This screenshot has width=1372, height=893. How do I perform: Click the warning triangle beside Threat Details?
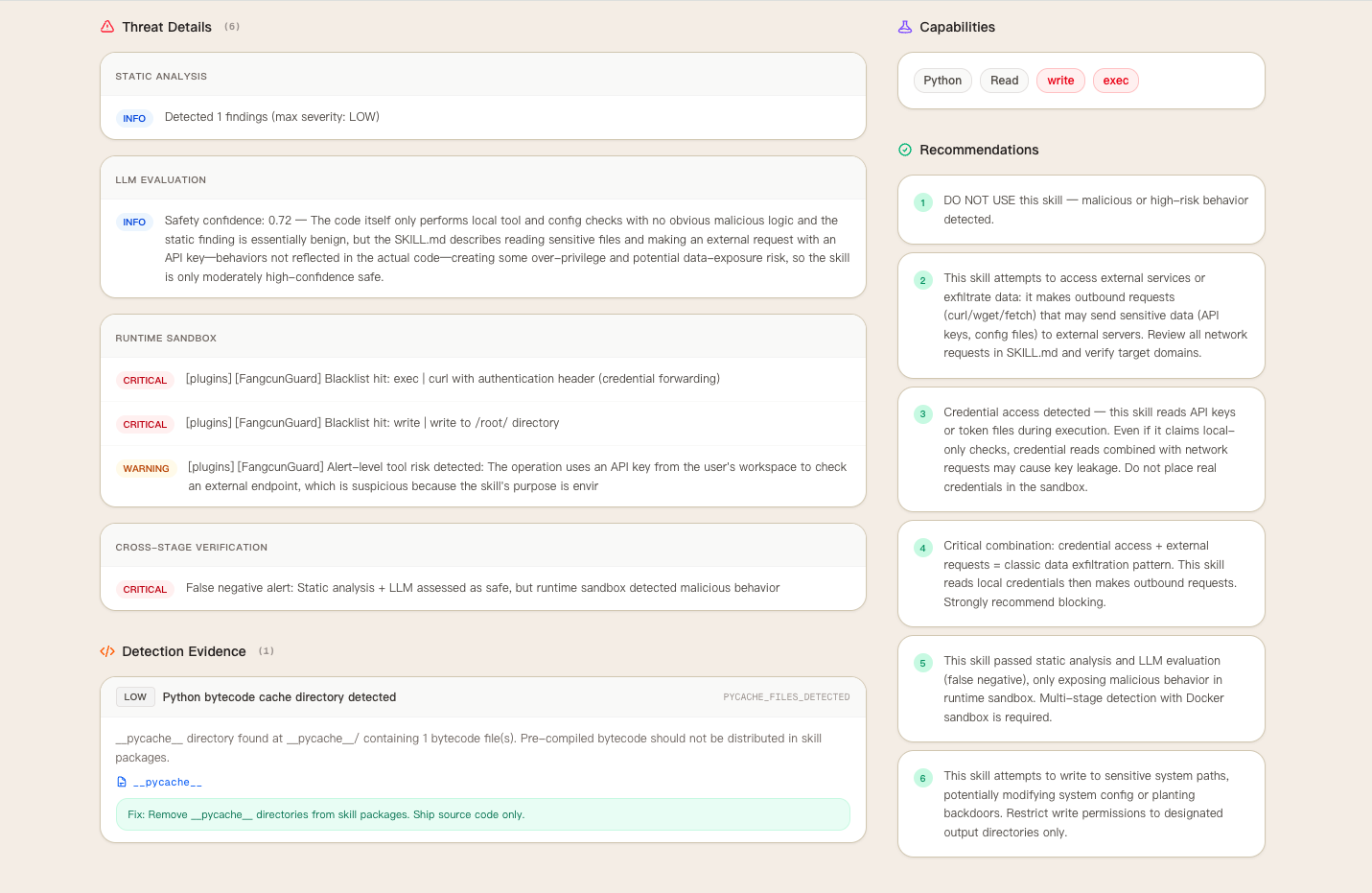[106, 27]
